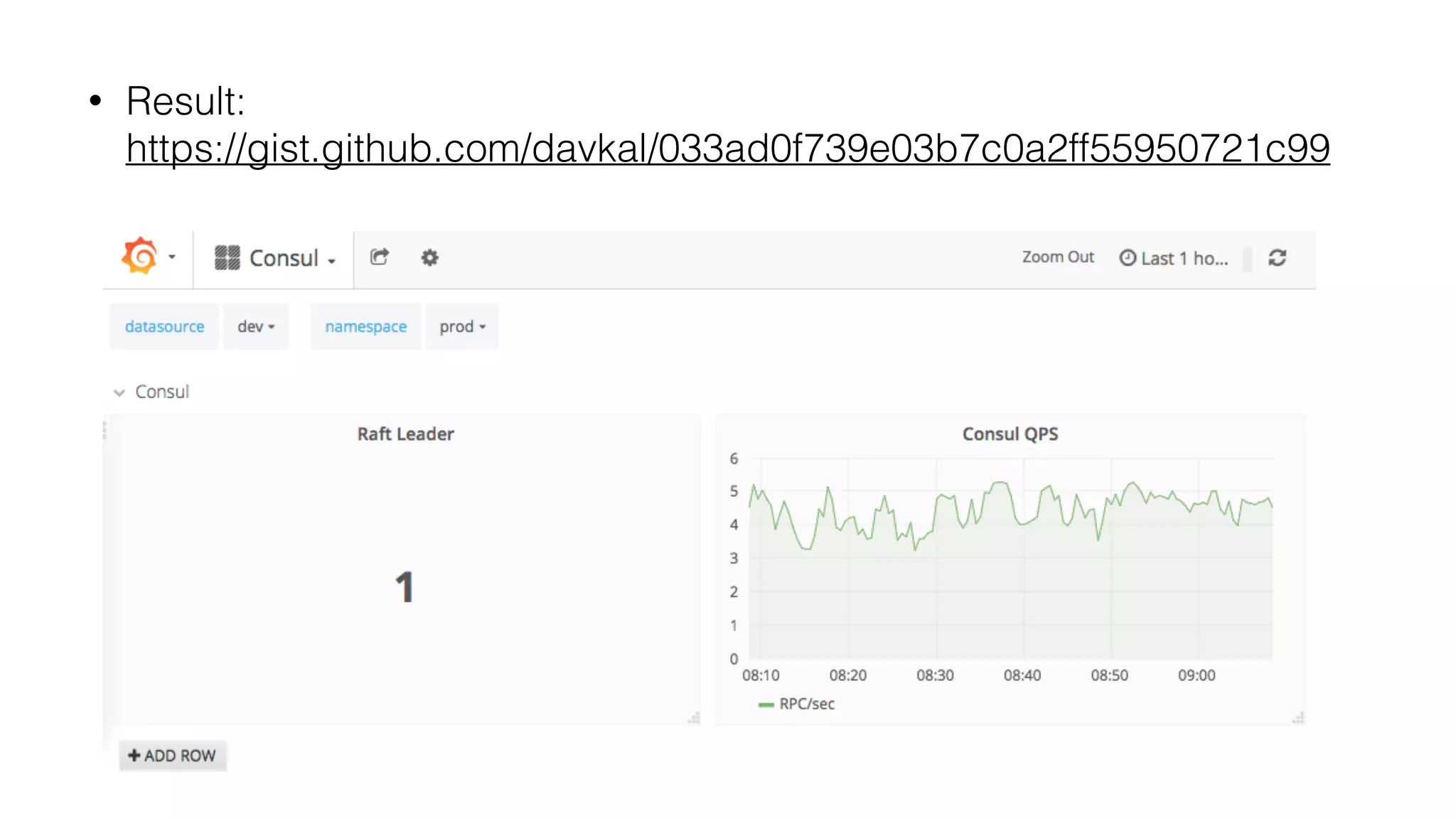Click the Raft Leader panel resize handle
Viewport: 1456px width, 819px height.
click(694, 718)
